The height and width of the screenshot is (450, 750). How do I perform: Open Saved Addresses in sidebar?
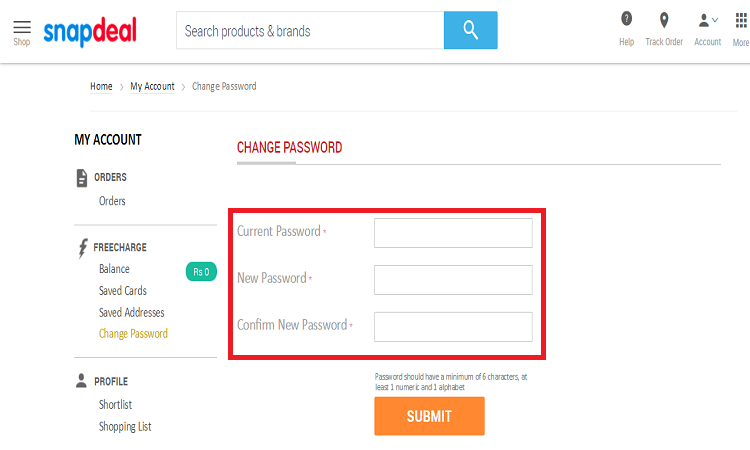[x=132, y=313]
